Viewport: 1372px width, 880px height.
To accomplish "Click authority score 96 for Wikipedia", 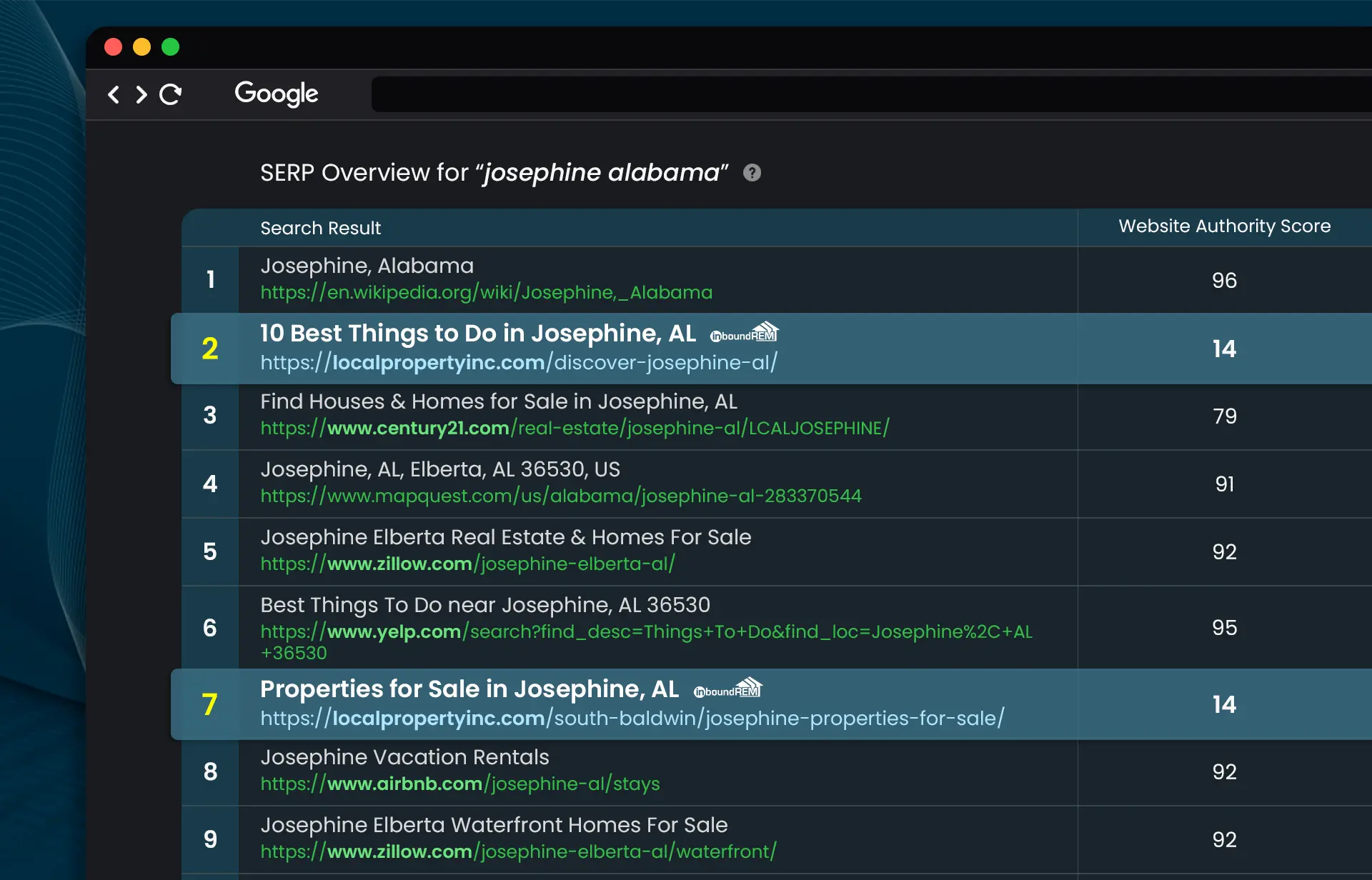I will (x=1224, y=281).
